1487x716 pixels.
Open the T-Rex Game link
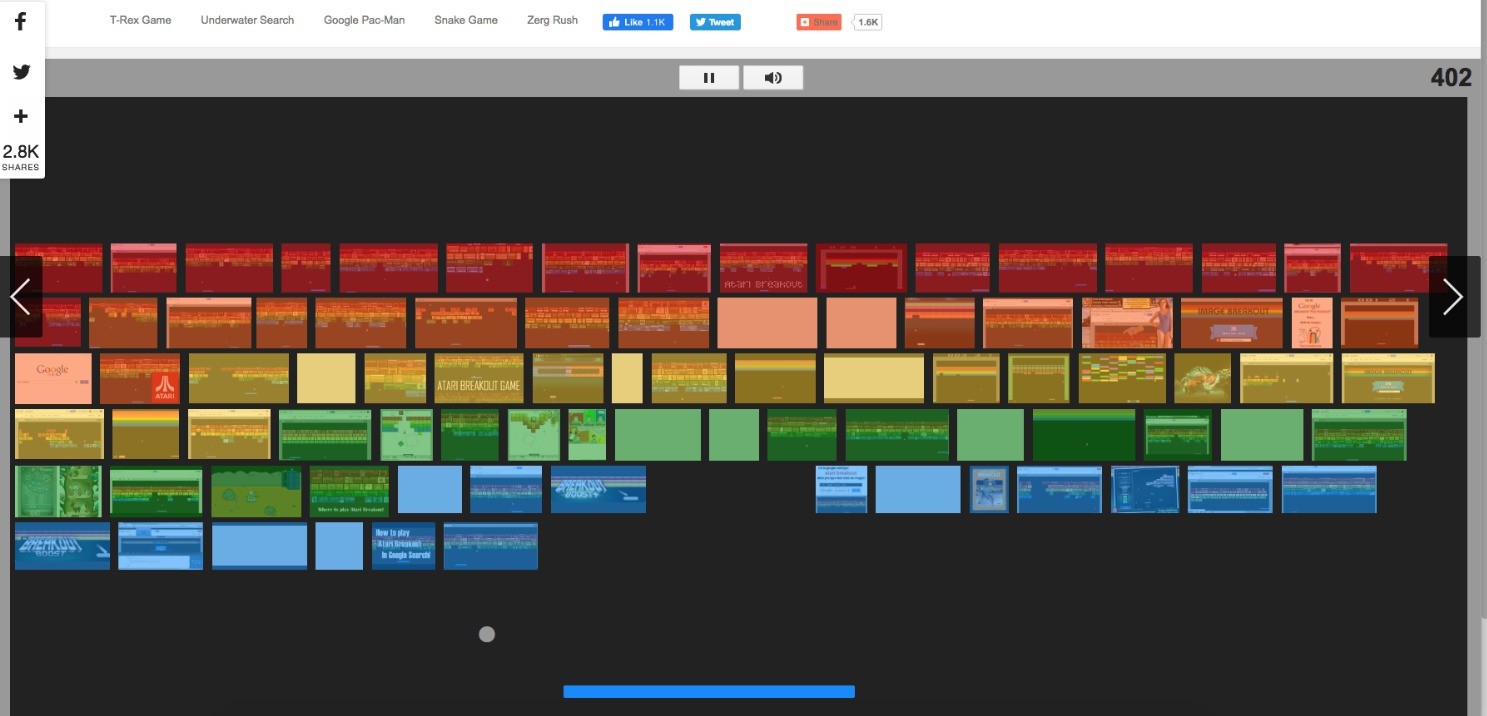tap(141, 20)
